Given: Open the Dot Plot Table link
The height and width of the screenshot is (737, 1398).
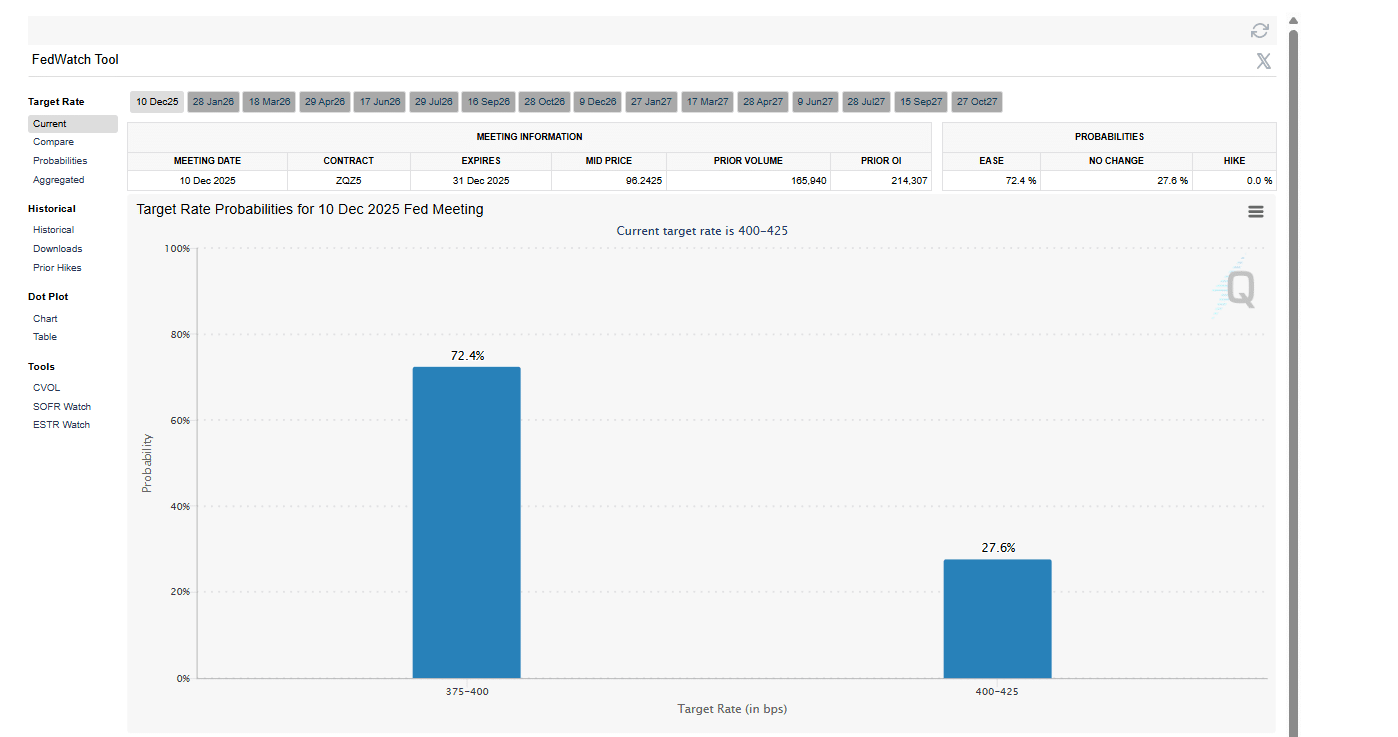Looking at the screenshot, I should coord(45,337).
